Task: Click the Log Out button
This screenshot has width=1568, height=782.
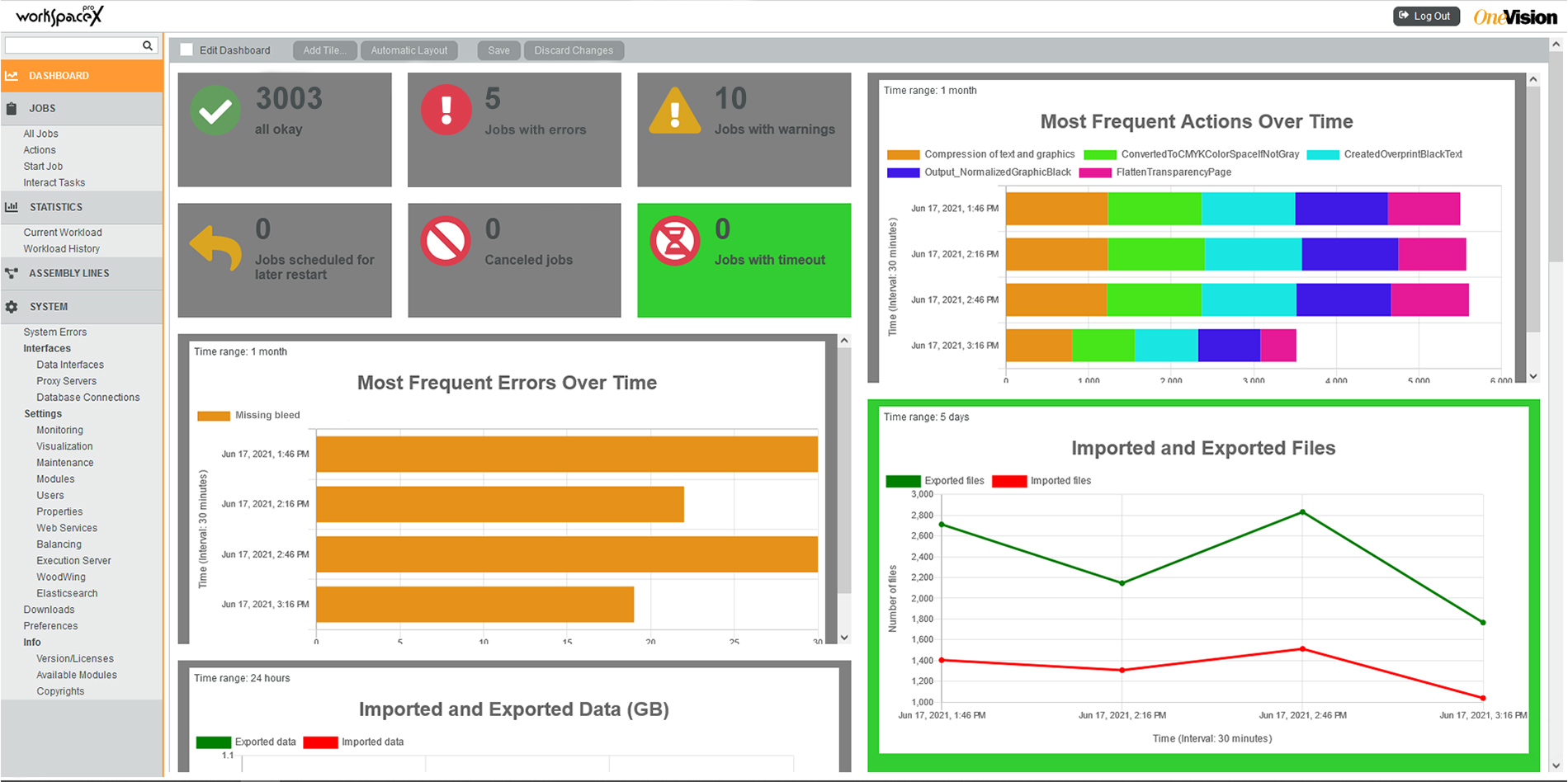Action: (x=1426, y=16)
